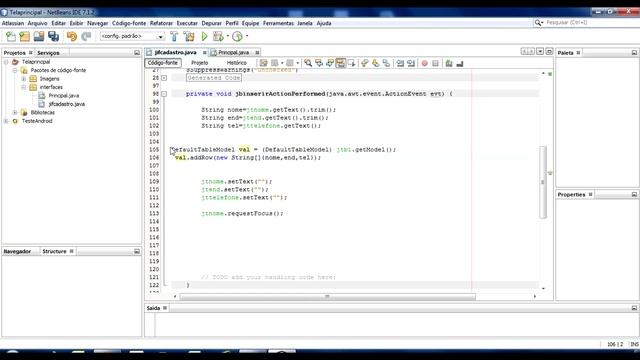The width and height of the screenshot is (640, 360).
Task: Switch to the Structure tab
Action: coord(54,251)
